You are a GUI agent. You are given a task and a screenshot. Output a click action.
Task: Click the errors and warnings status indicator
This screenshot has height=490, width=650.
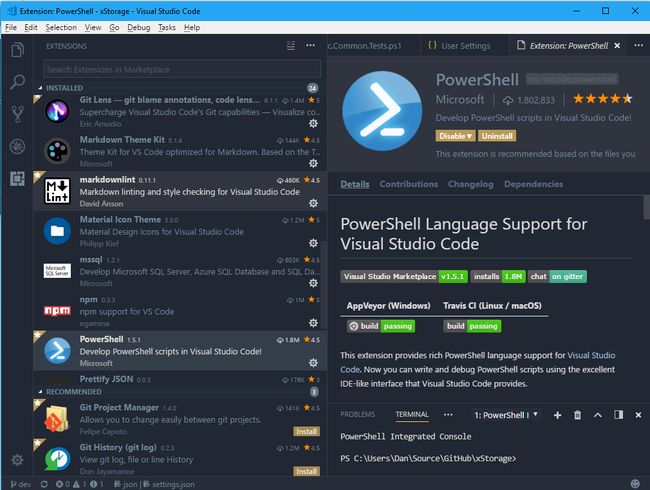click(80, 484)
